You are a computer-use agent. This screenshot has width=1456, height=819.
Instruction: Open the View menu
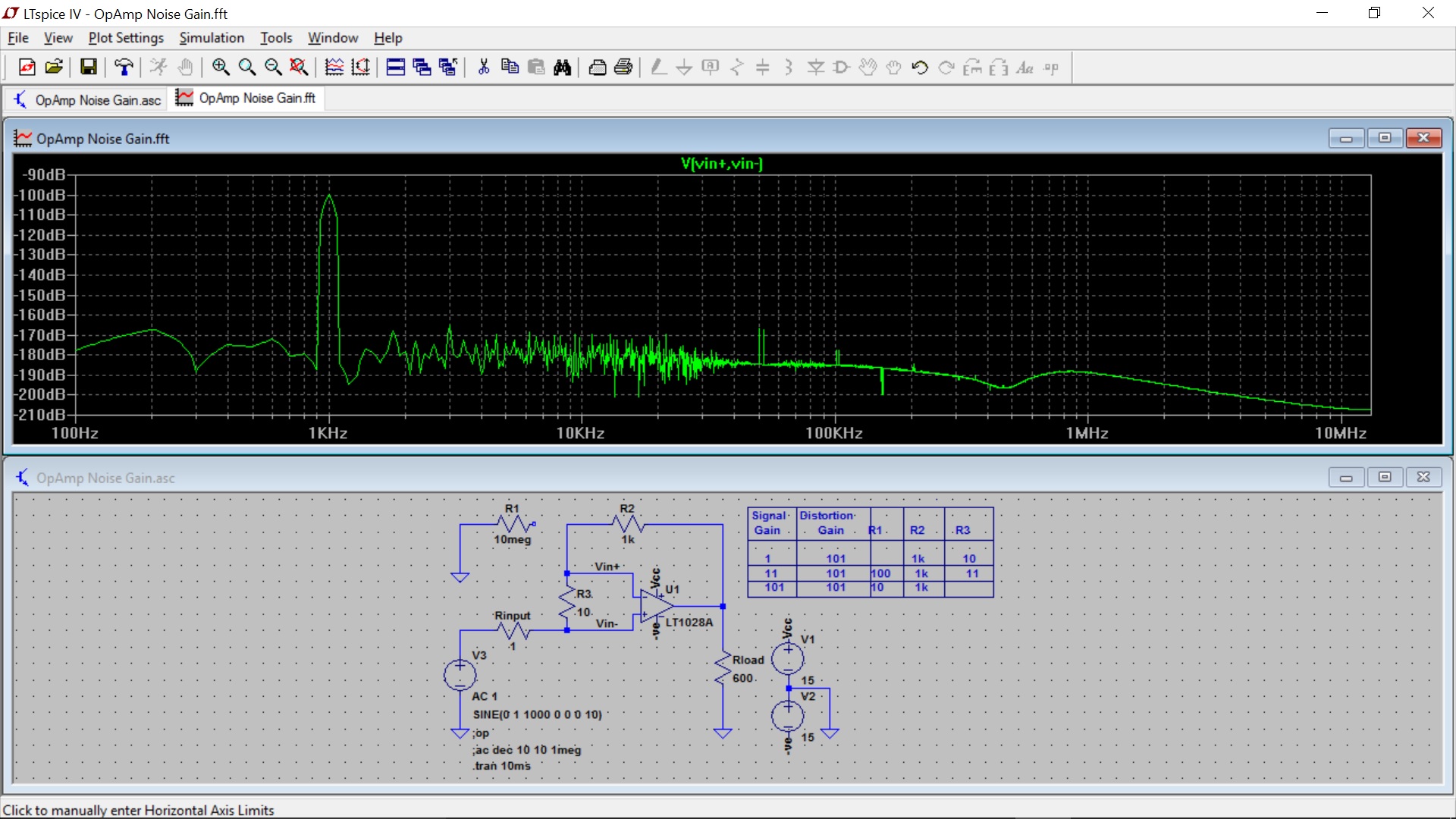click(58, 38)
